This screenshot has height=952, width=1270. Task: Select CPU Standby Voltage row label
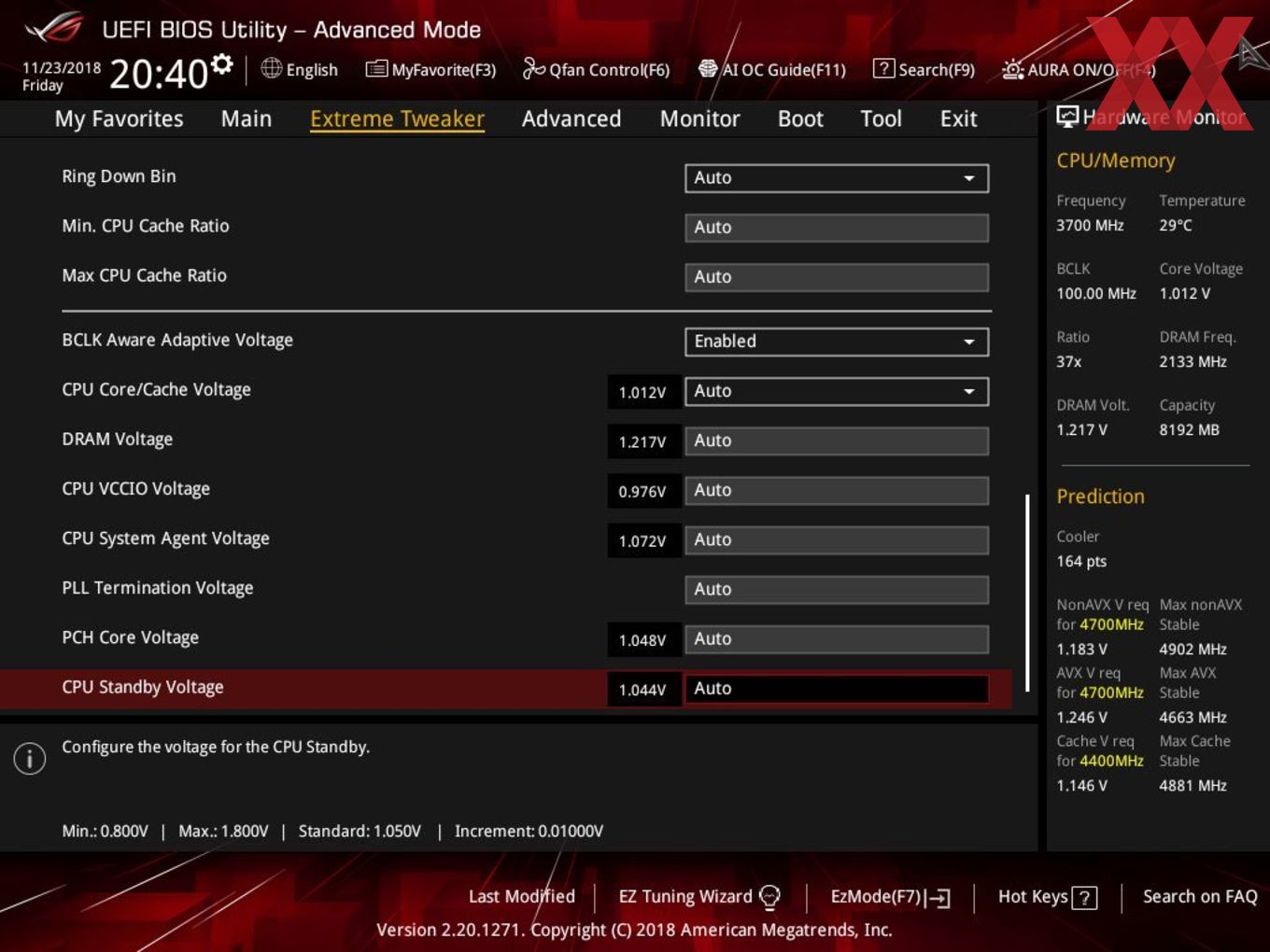tap(143, 687)
